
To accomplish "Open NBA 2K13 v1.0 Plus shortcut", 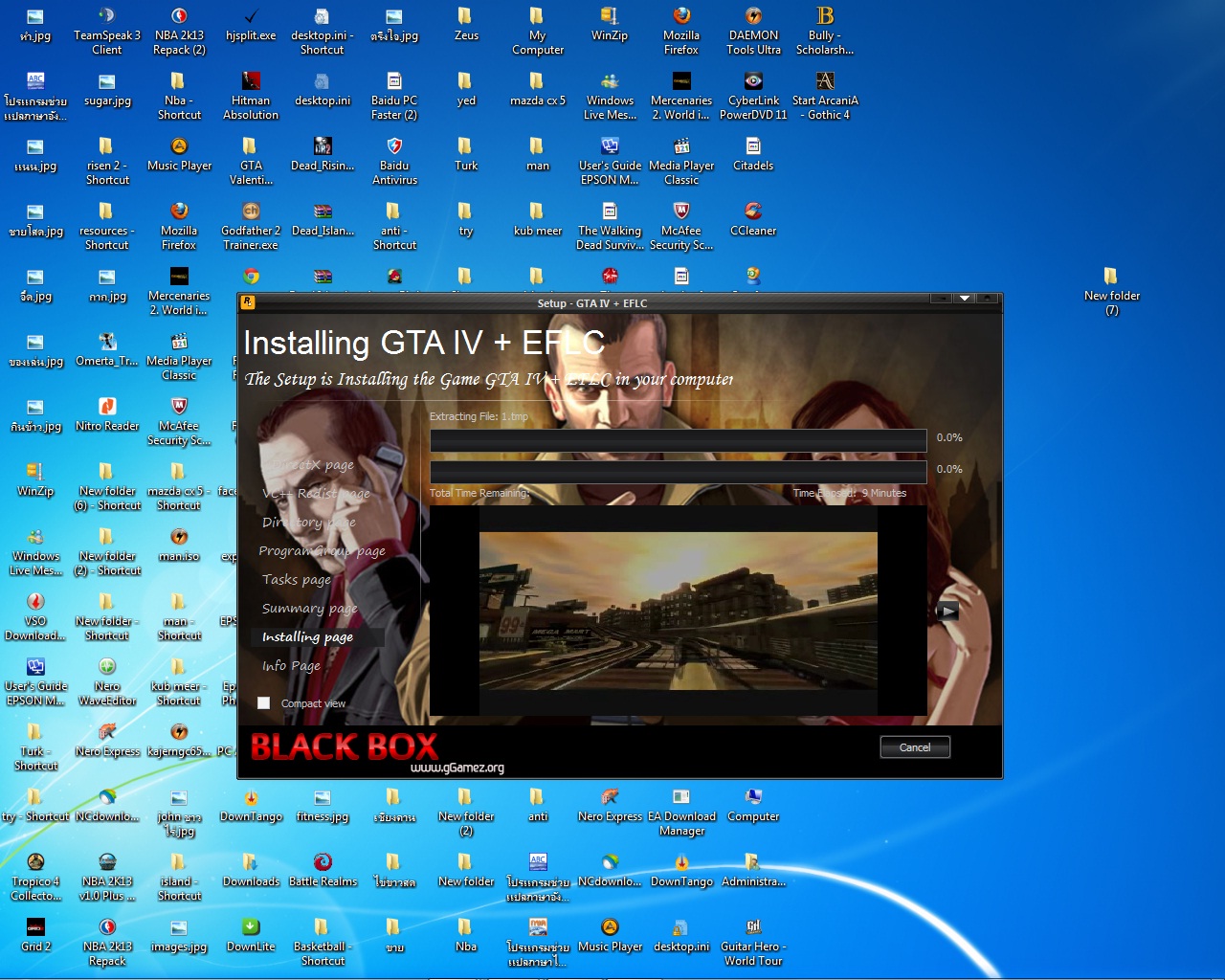I will [x=107, y=877].
